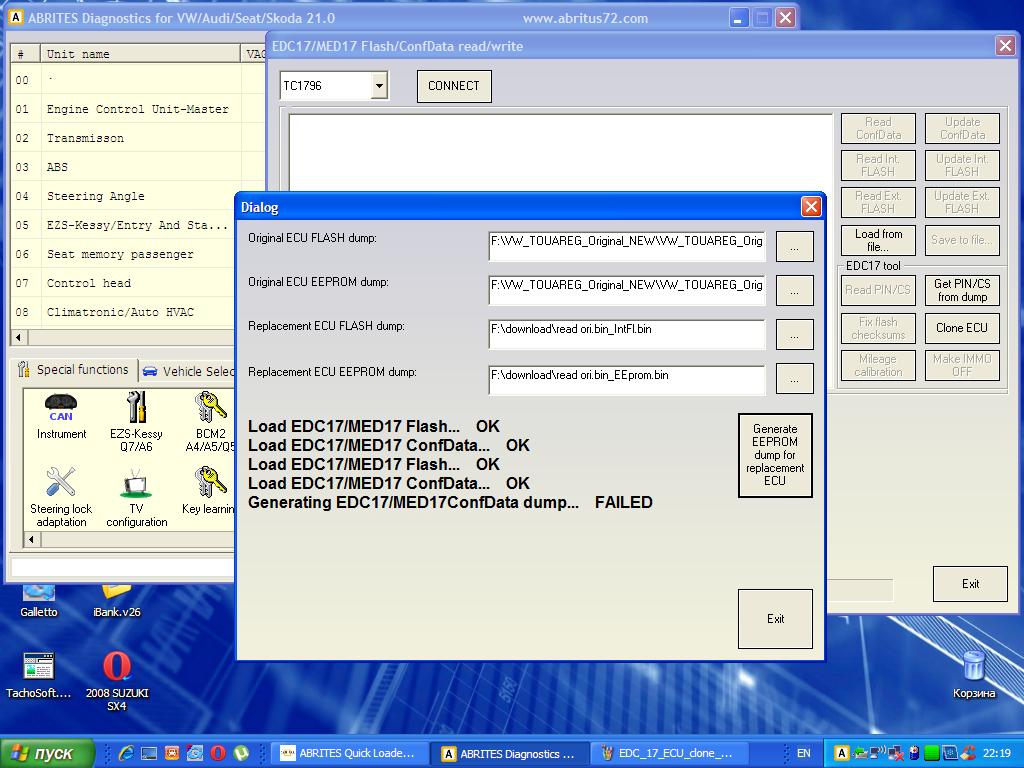Open 2008 SUZUKI SX4 Opera shortcut
Screen dimensions: 1024x768
pos(117,679)
